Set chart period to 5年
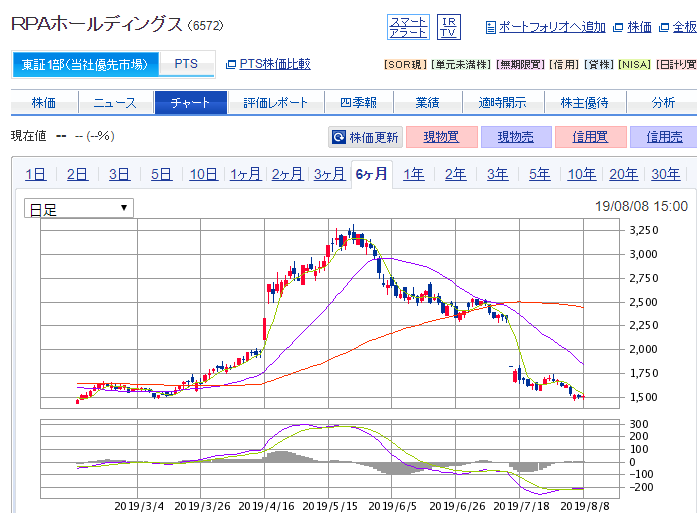The width and height of the screenshot is (697, 513). [540, 174]
